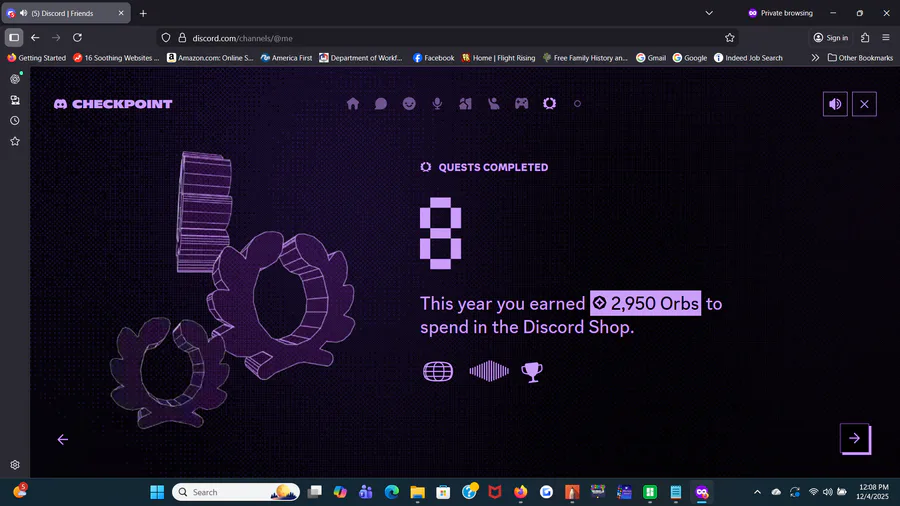The height and width of the screenshot is (506, 900).
Task: Mute the Checkpoint sound
Action: pyautogui.click(x=835, y=104)
